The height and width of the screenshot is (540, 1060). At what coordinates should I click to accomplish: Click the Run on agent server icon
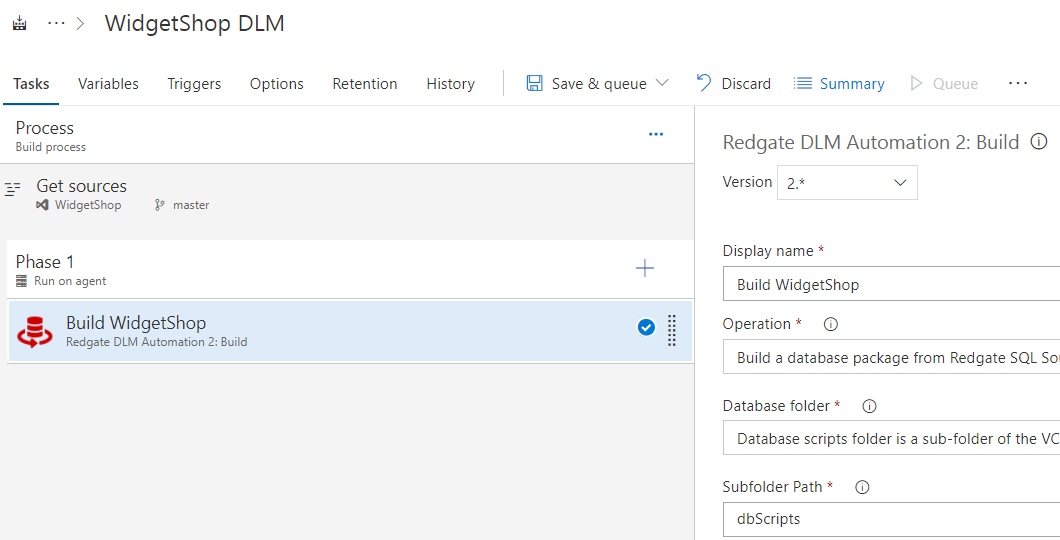[22, 281]
